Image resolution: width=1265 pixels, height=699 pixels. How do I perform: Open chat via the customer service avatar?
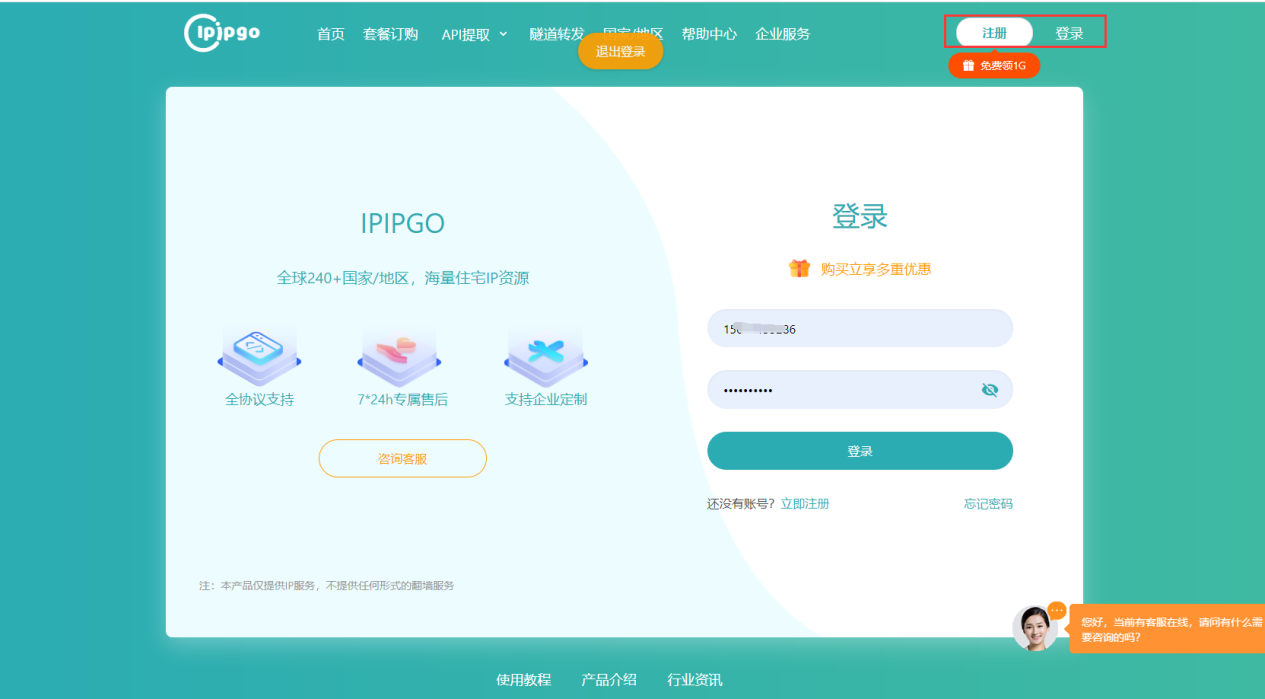pyautogui.click(x=1035, y=629)
